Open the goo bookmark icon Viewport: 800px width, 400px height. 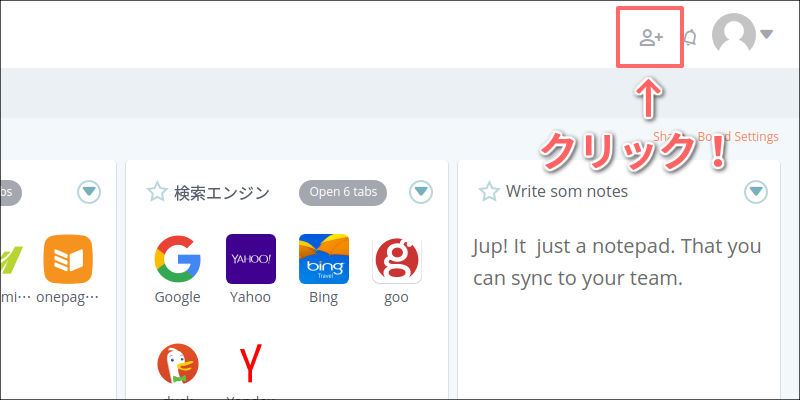396,259
